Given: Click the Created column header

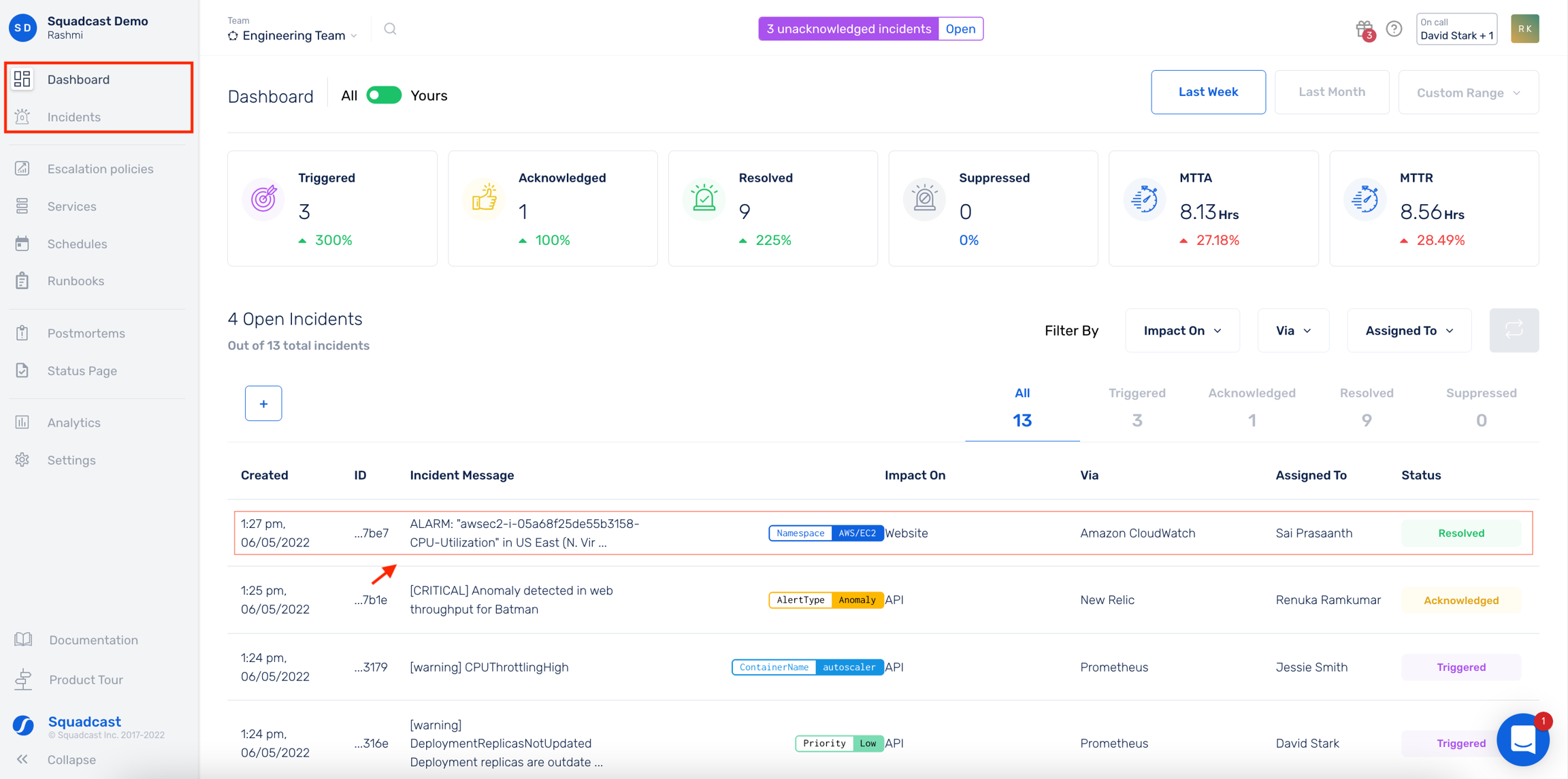Looking at the screenshot, I should coord(264,475).
